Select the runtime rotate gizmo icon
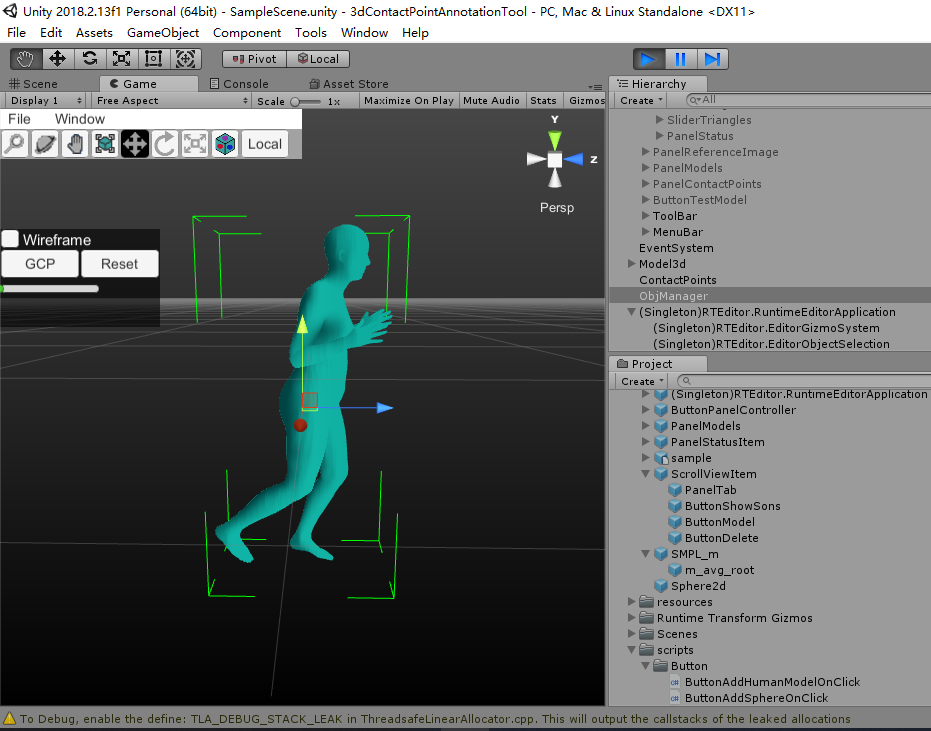Screen dimensions: 931x731 coord(164,144)
